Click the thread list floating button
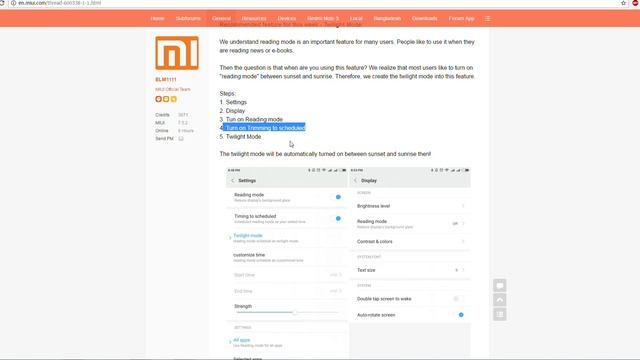The image size is (640, 360). coord(500,314)
